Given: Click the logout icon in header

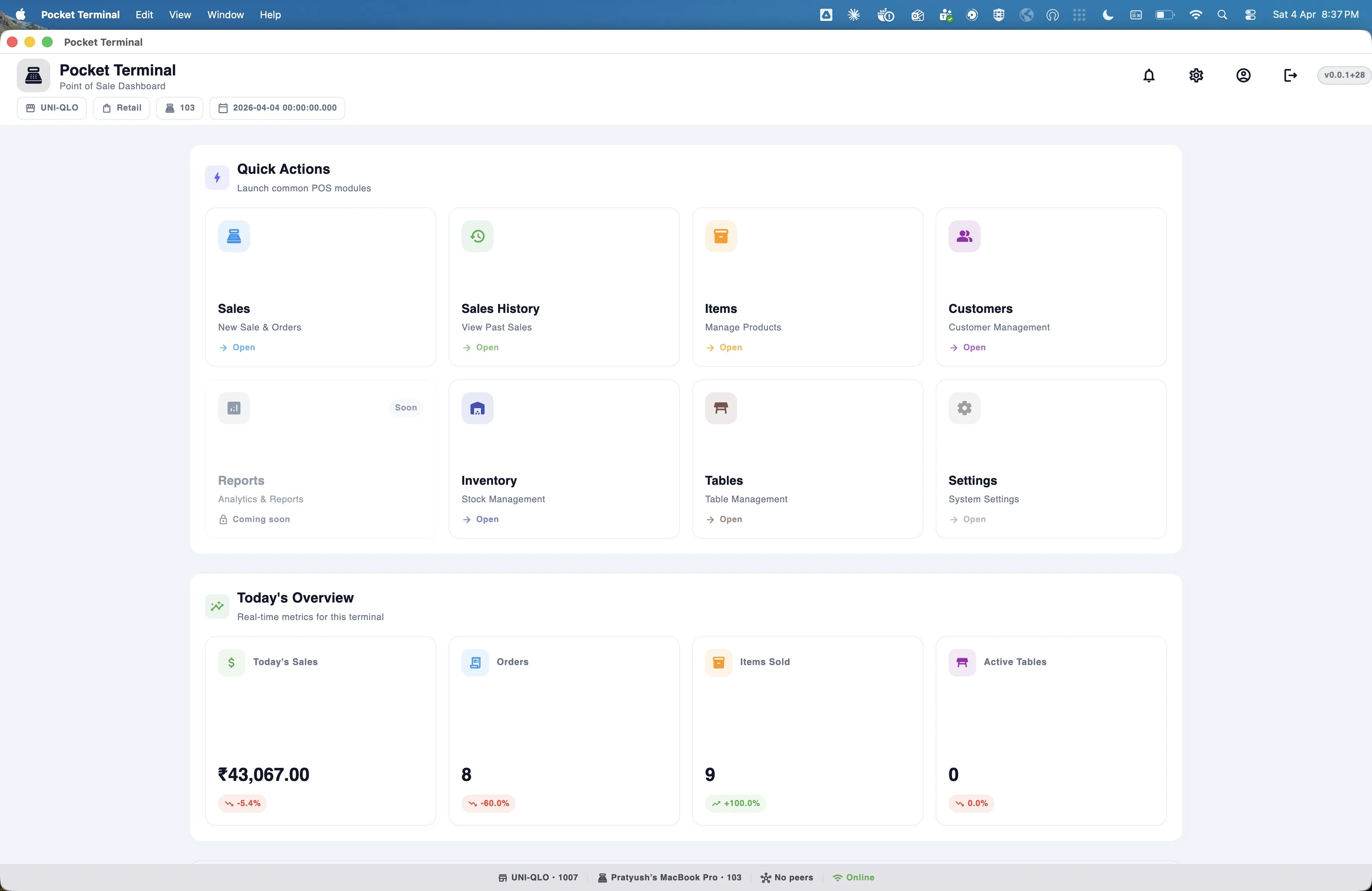Looking at the screenshot, I should coord(1290,75).
